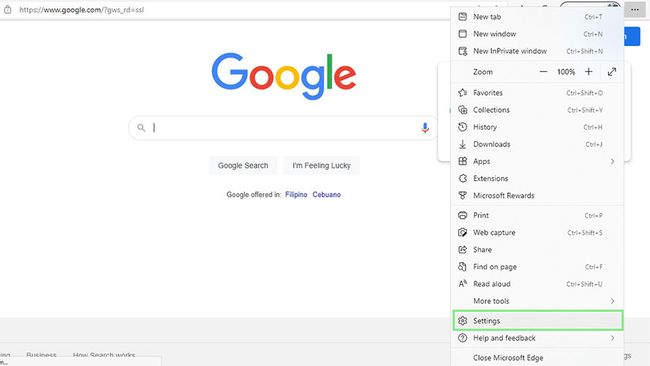Click the Settings gear icon
Image resolution: width=650 pixels, height=366 pixels.
463,321
